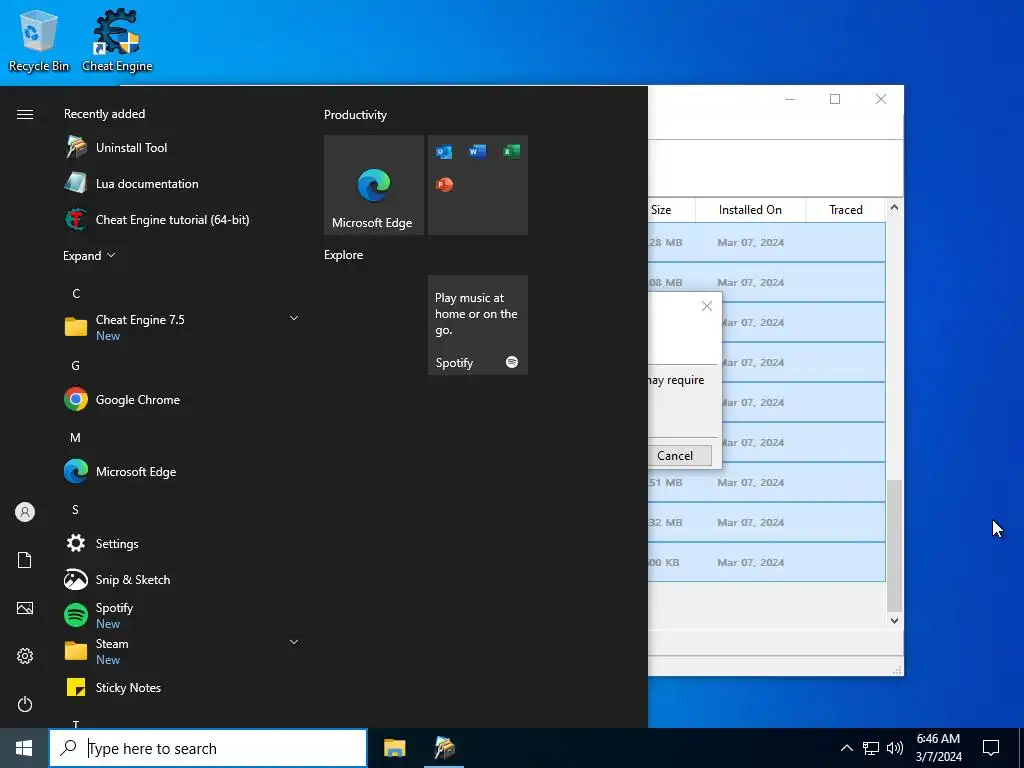This screenshot has width=1024, height=768.
Task: Jump to letter G in app list
Action: [76, 366]
